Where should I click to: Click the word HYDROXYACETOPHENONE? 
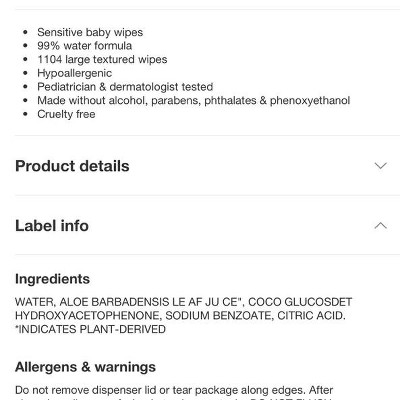[87, 316]
